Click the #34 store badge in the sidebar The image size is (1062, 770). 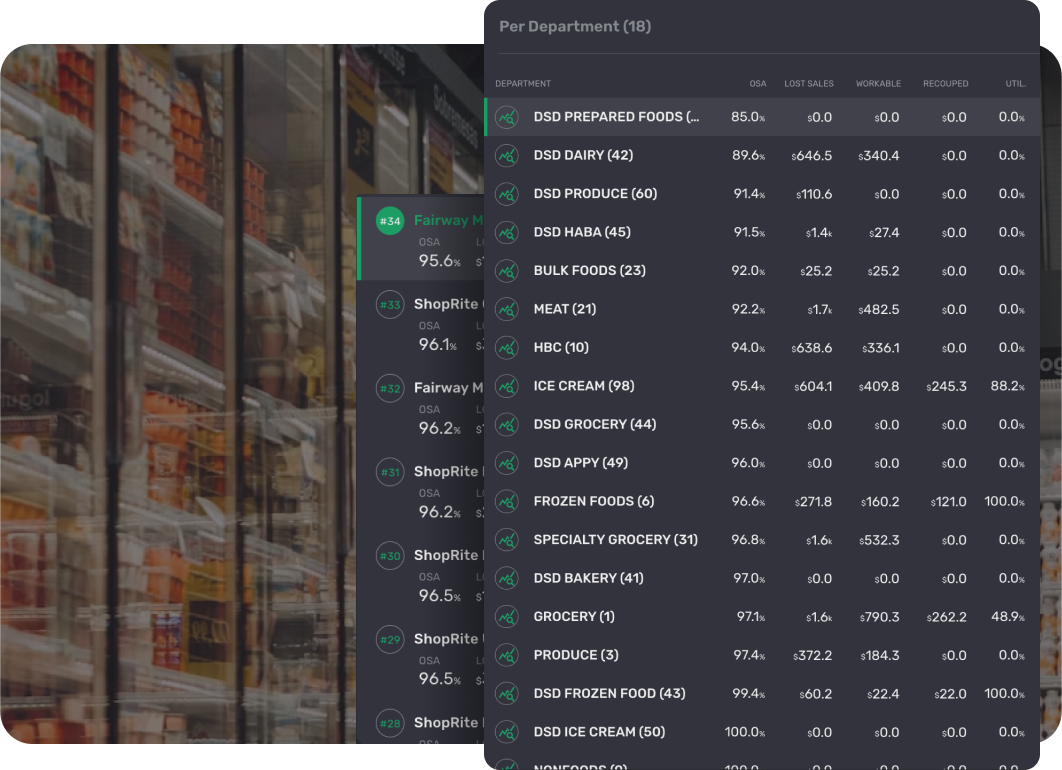389,220
